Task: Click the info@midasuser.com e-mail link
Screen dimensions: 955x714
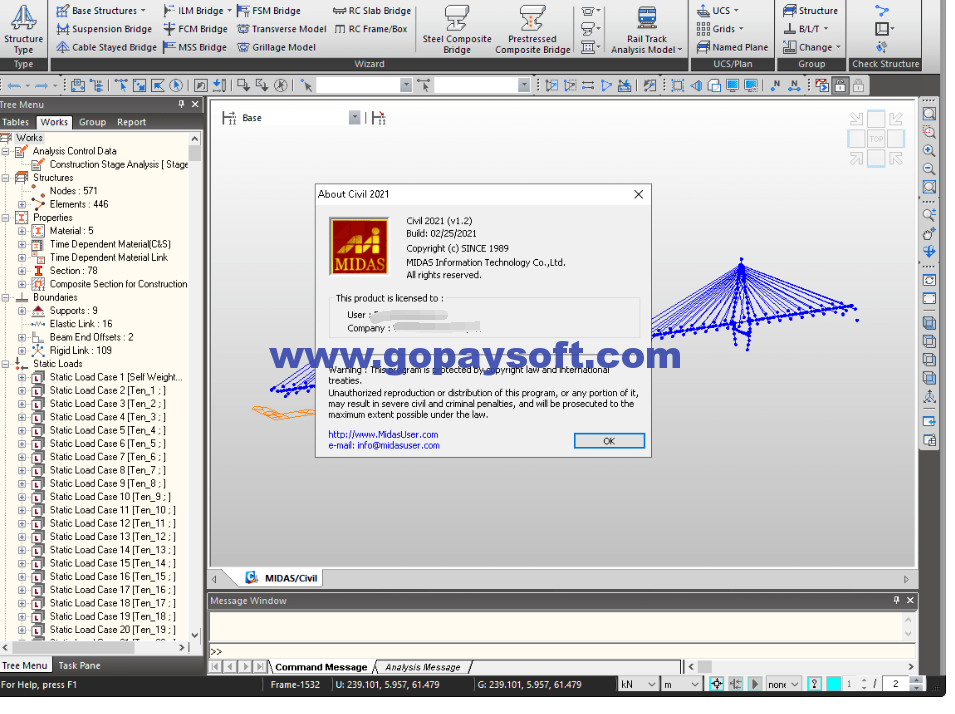Action: point(398,445)
